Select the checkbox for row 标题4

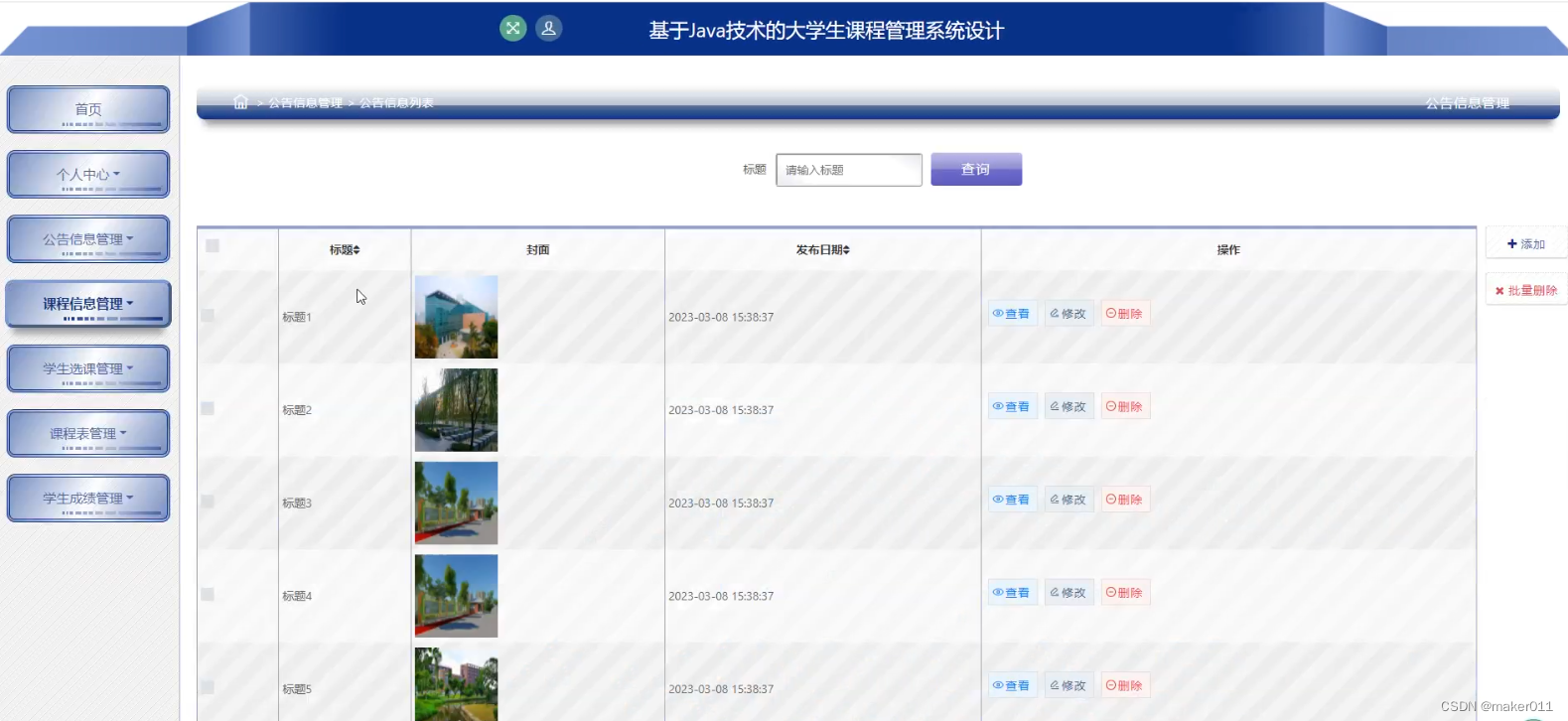point(208,594)
